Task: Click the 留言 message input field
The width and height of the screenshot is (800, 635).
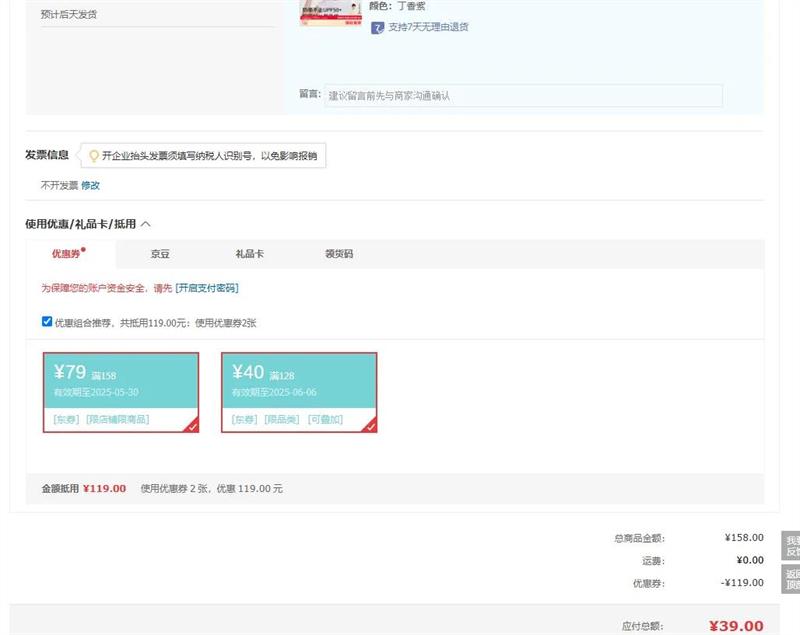Action: (x=522, y=96)
